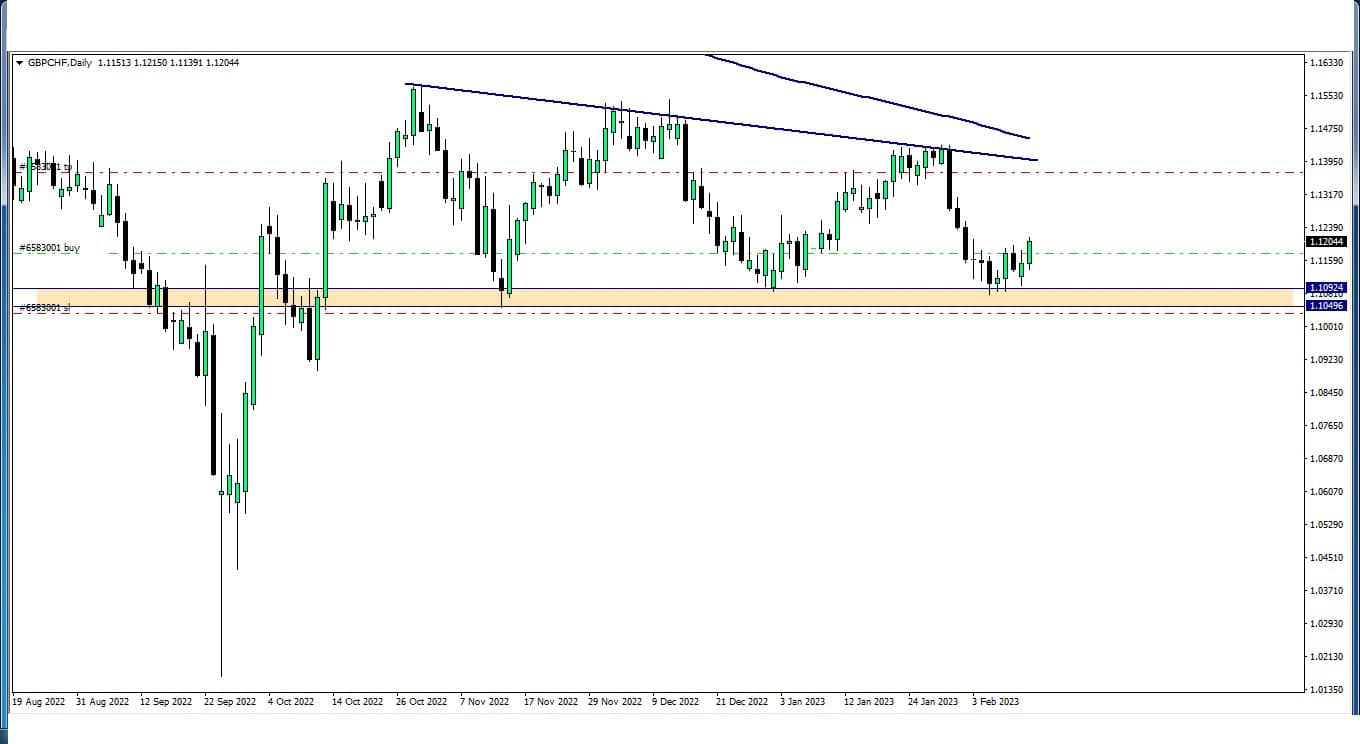
Task: Click the 9 Dec 2022 date label
Action: (x=676, y=702)
